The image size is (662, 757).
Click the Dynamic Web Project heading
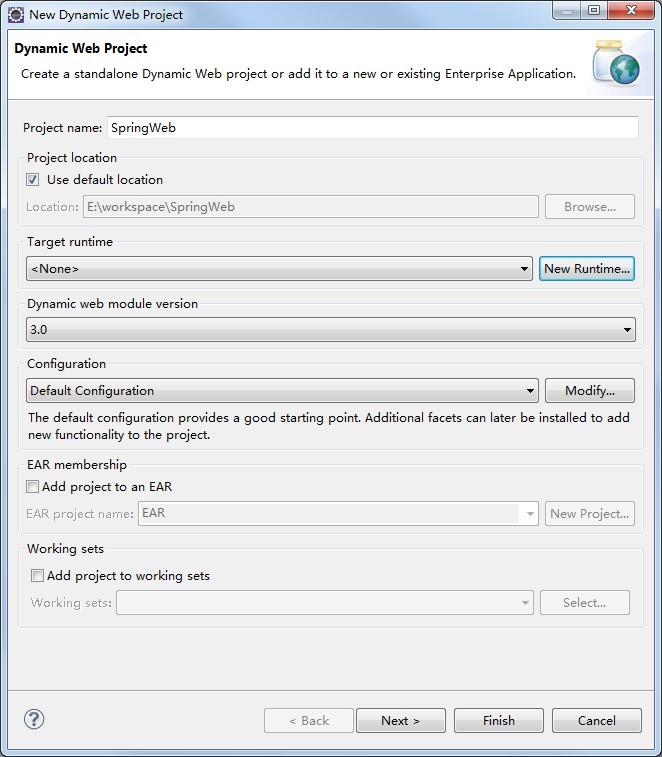[x=80, y=48]
